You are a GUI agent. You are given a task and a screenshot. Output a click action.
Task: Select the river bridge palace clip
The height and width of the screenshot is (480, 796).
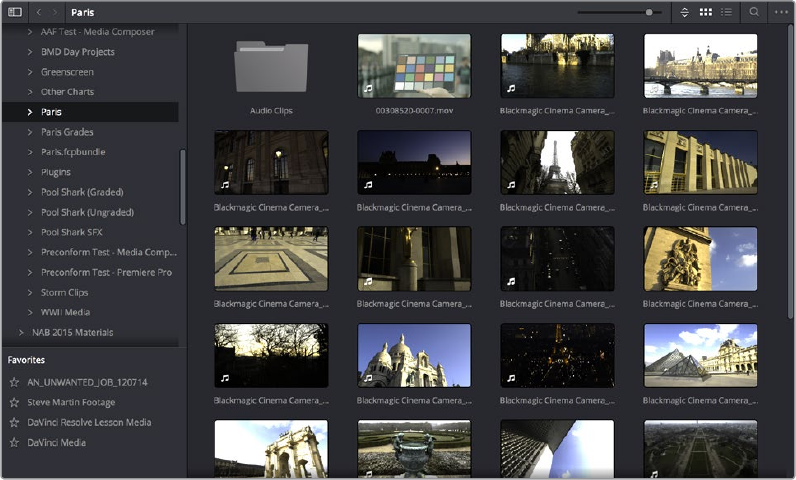(x=701, y=66)
